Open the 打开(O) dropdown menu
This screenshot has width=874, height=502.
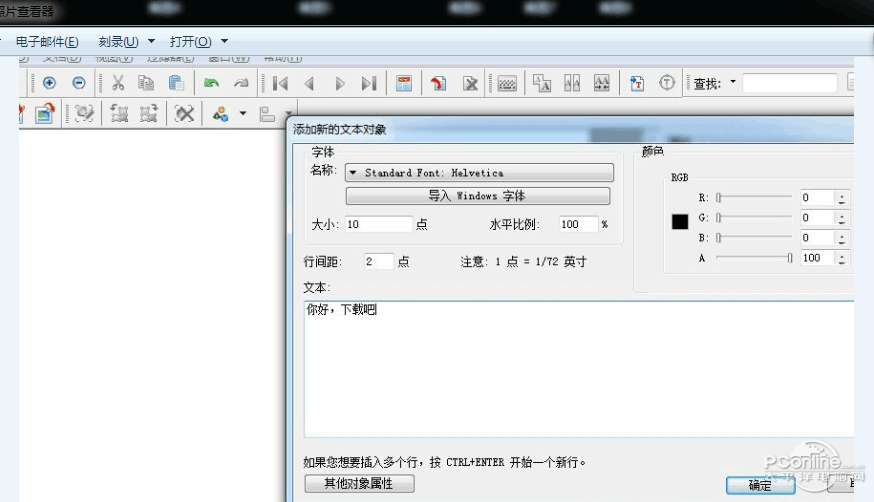198,42
